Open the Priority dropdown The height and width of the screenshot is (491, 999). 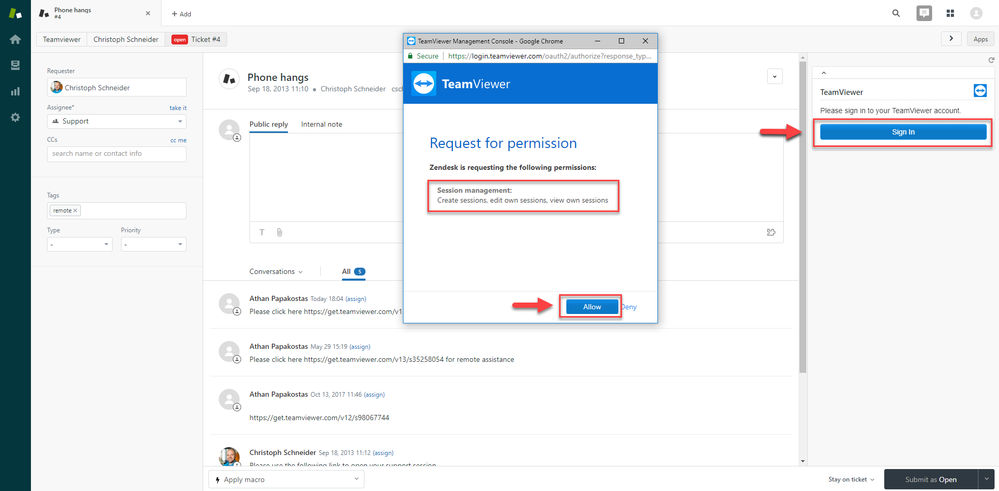tap(154, 244)
